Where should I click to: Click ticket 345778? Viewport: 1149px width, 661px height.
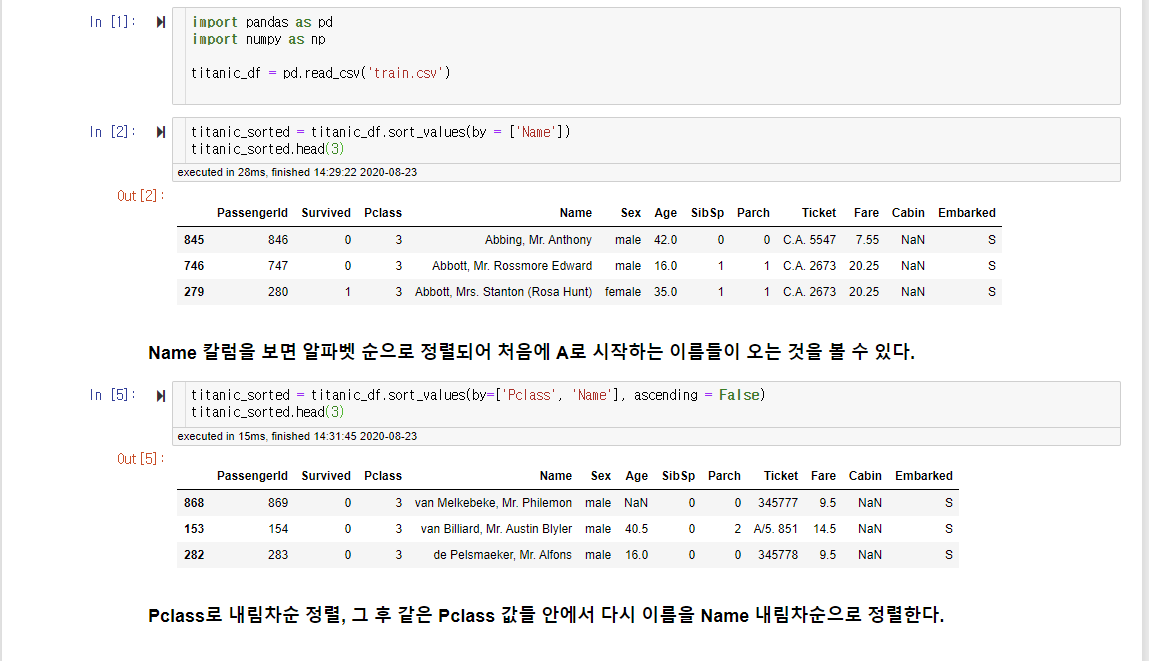click(x=777, y=555)
